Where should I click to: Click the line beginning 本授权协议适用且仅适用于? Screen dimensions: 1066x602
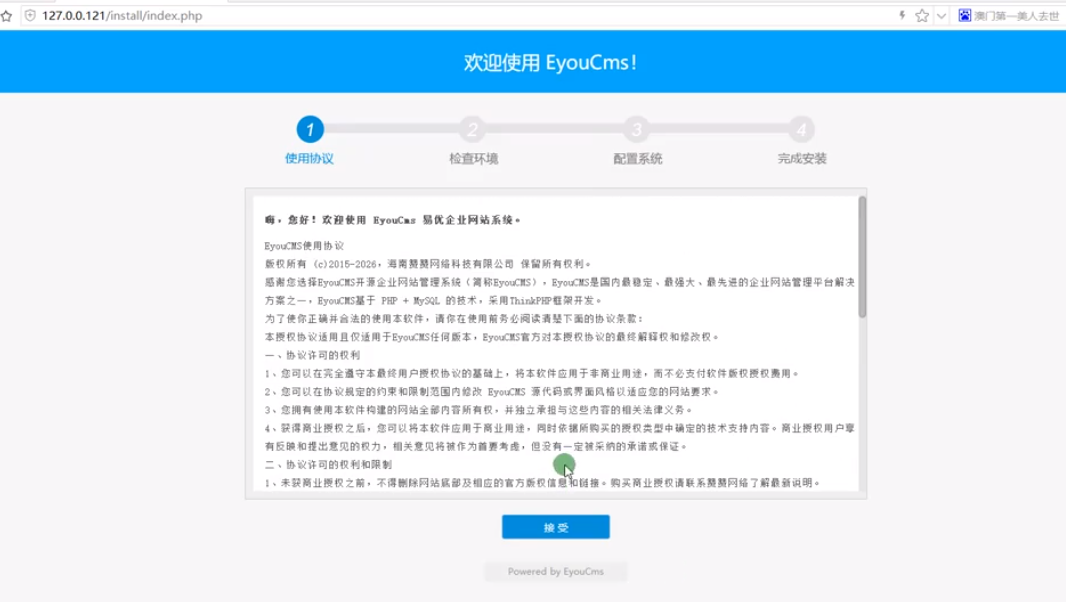[x=492, y=337]
